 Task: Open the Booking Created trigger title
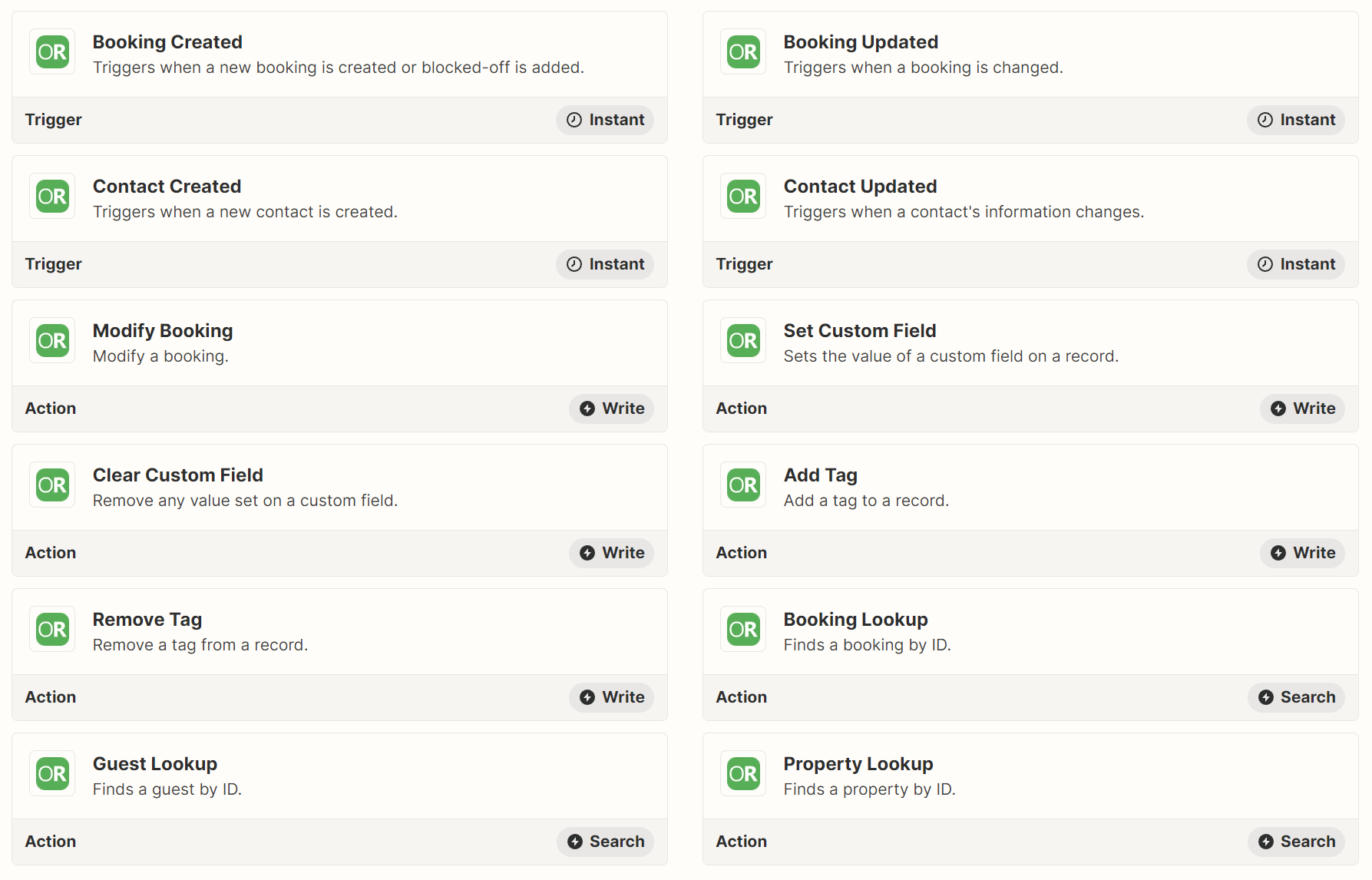(167, 42)
